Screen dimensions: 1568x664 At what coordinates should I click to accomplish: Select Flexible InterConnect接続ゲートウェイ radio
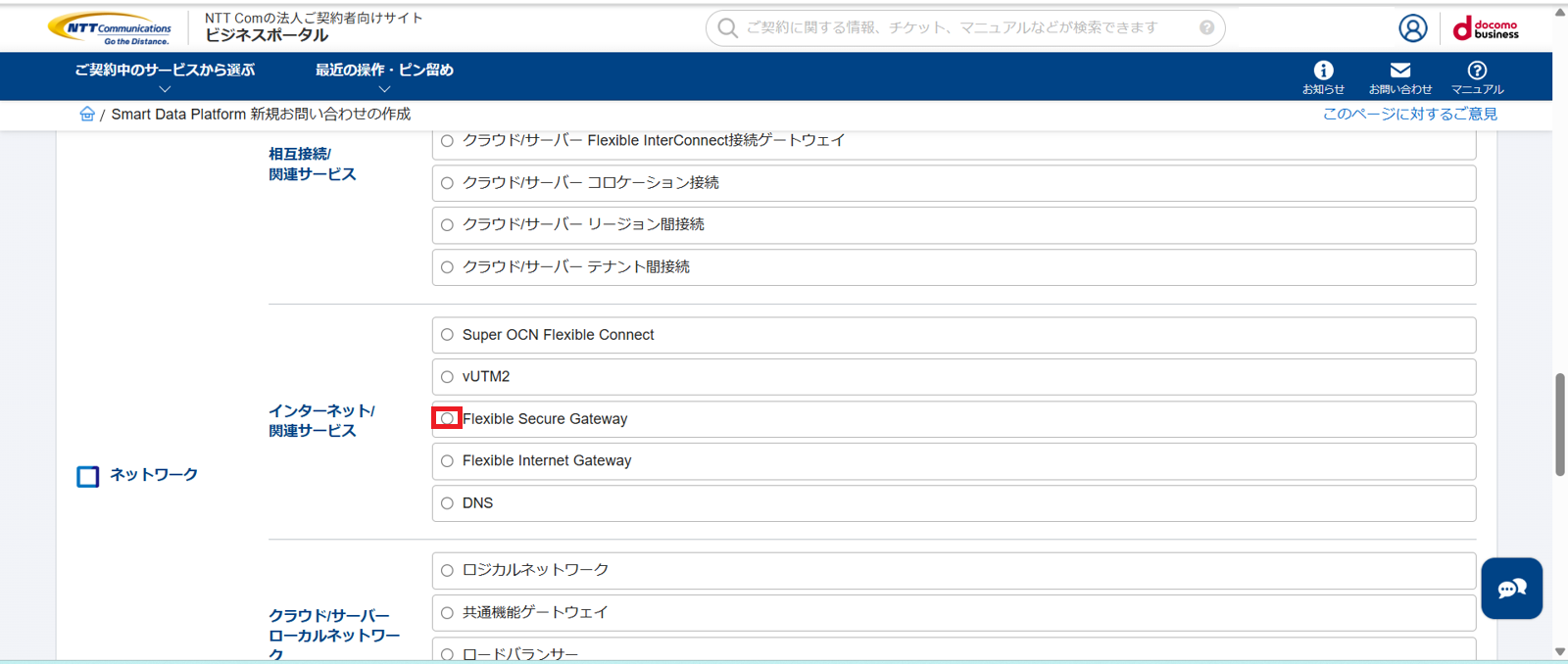coord(447,141)
